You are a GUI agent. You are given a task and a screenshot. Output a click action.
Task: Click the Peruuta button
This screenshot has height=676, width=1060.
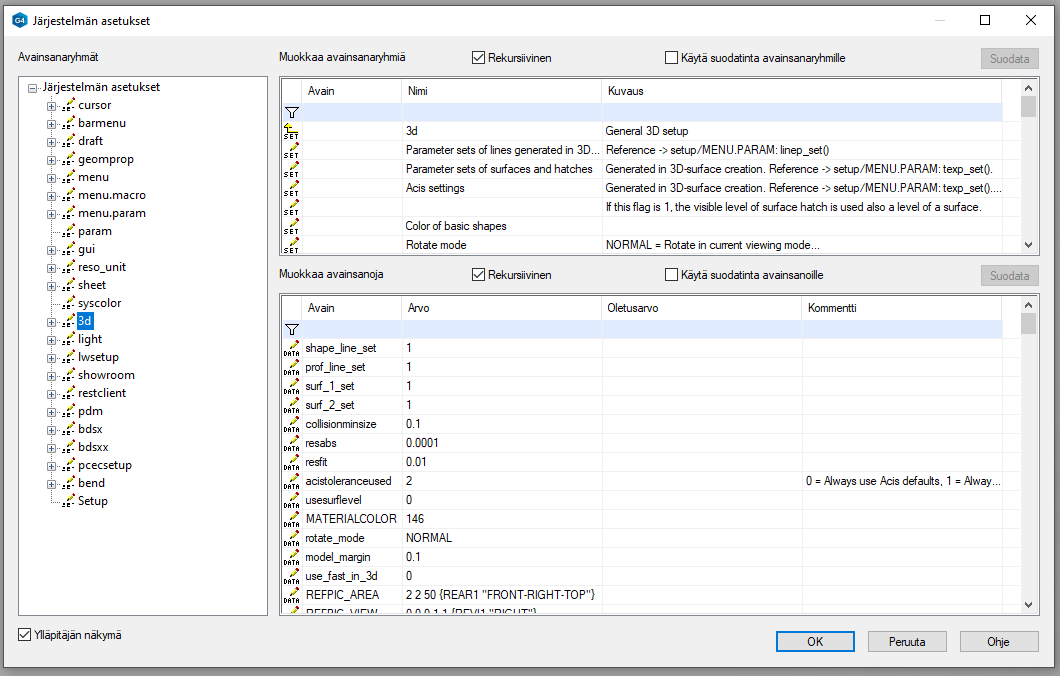pyautogui.click(x=907, y=642)
